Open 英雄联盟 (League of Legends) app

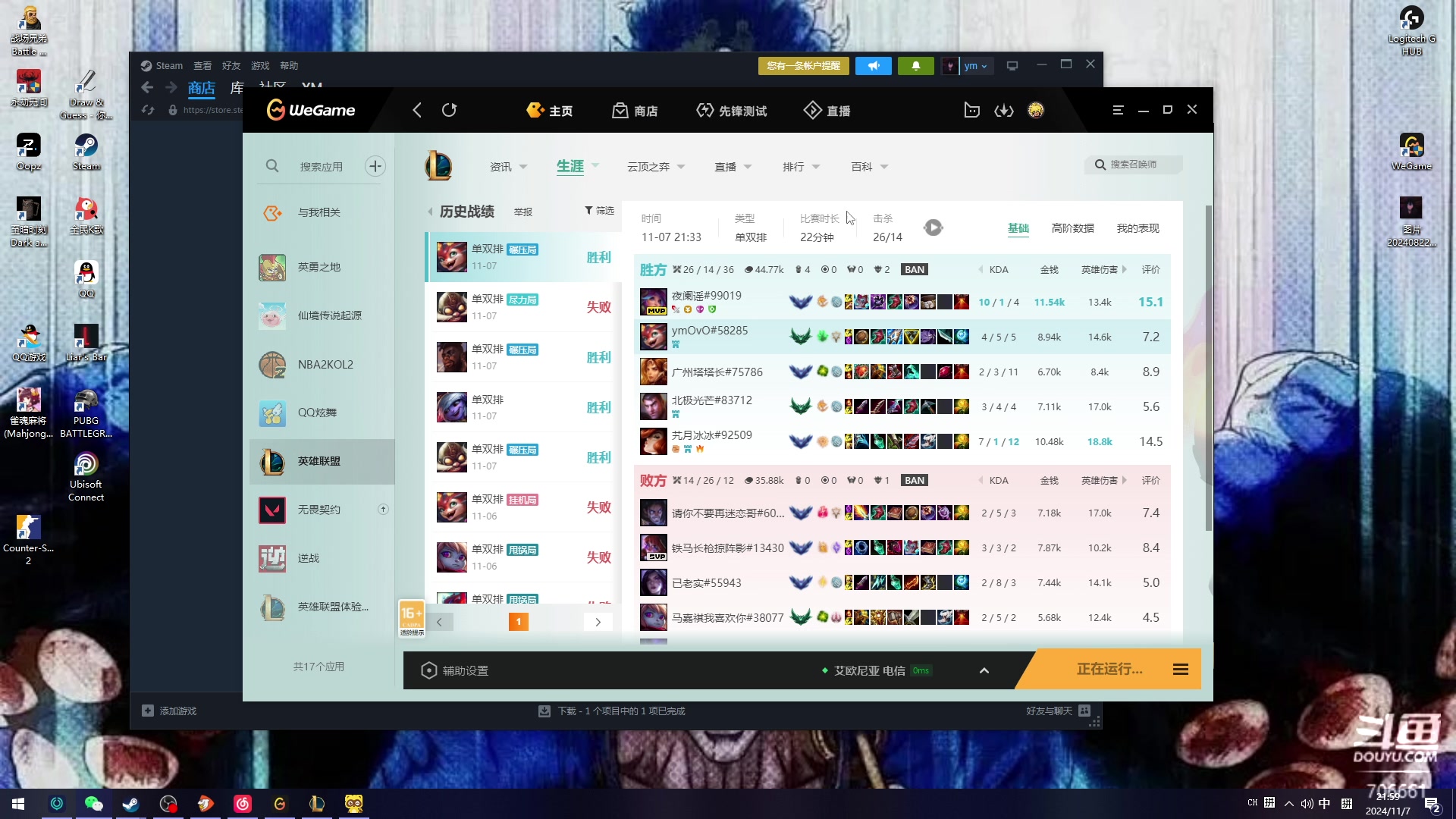coord(318,460)
